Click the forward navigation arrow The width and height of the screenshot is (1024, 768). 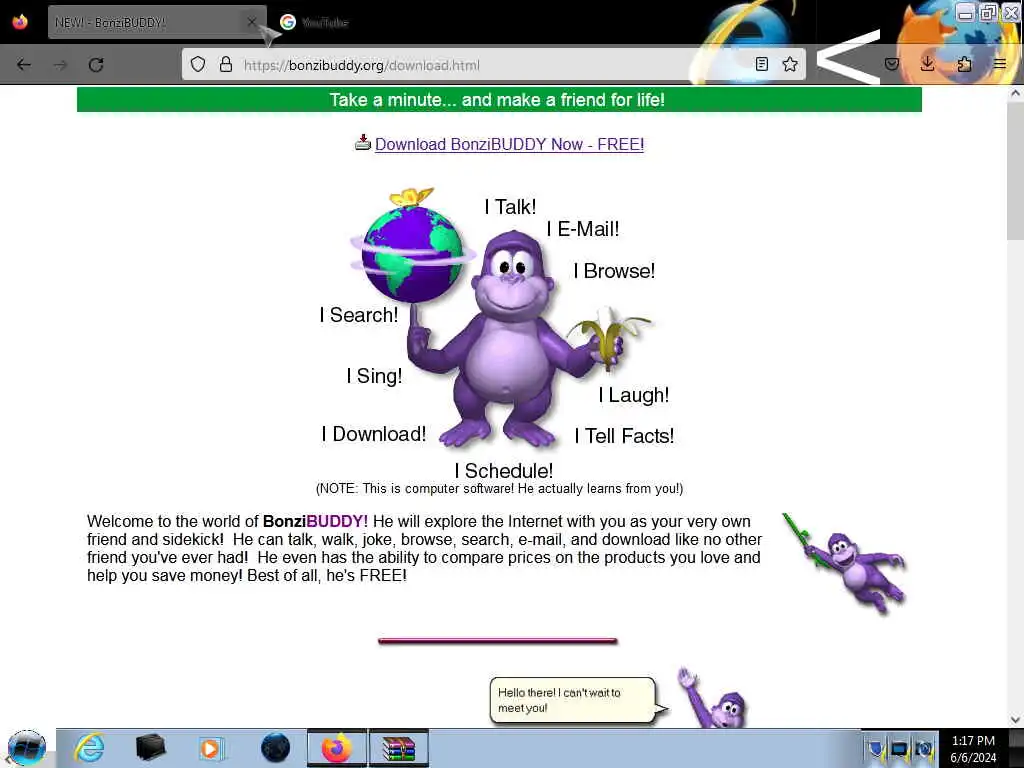pyautogui.click(x=60, y=65)
